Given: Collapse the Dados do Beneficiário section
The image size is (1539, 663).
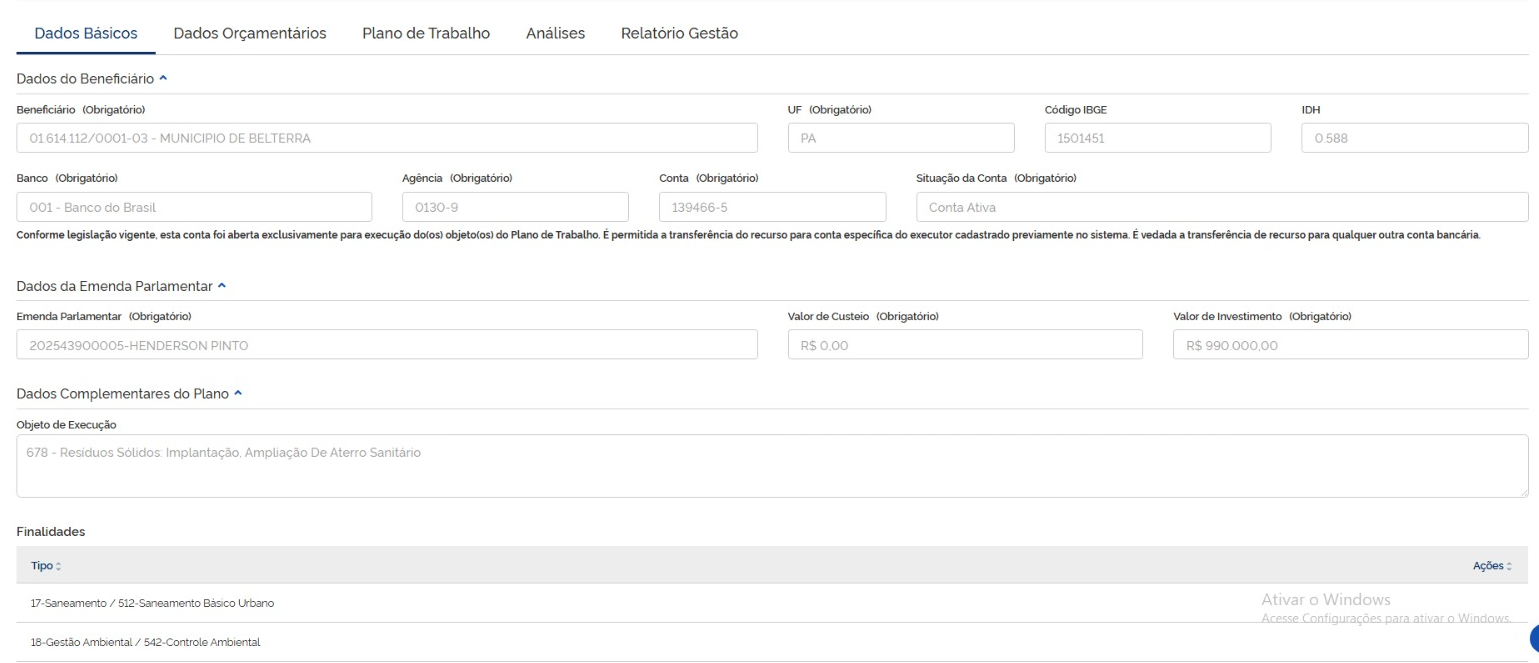Looking at the screenshot, I should coord(162,78).
